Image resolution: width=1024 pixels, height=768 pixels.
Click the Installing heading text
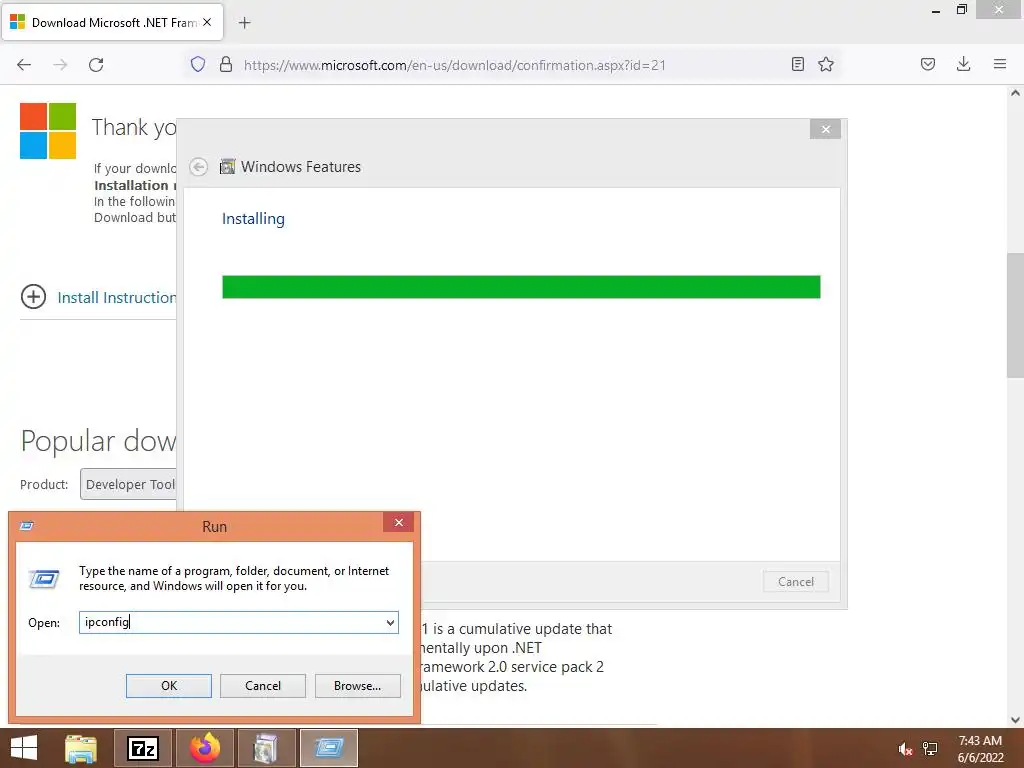[253, 219]
